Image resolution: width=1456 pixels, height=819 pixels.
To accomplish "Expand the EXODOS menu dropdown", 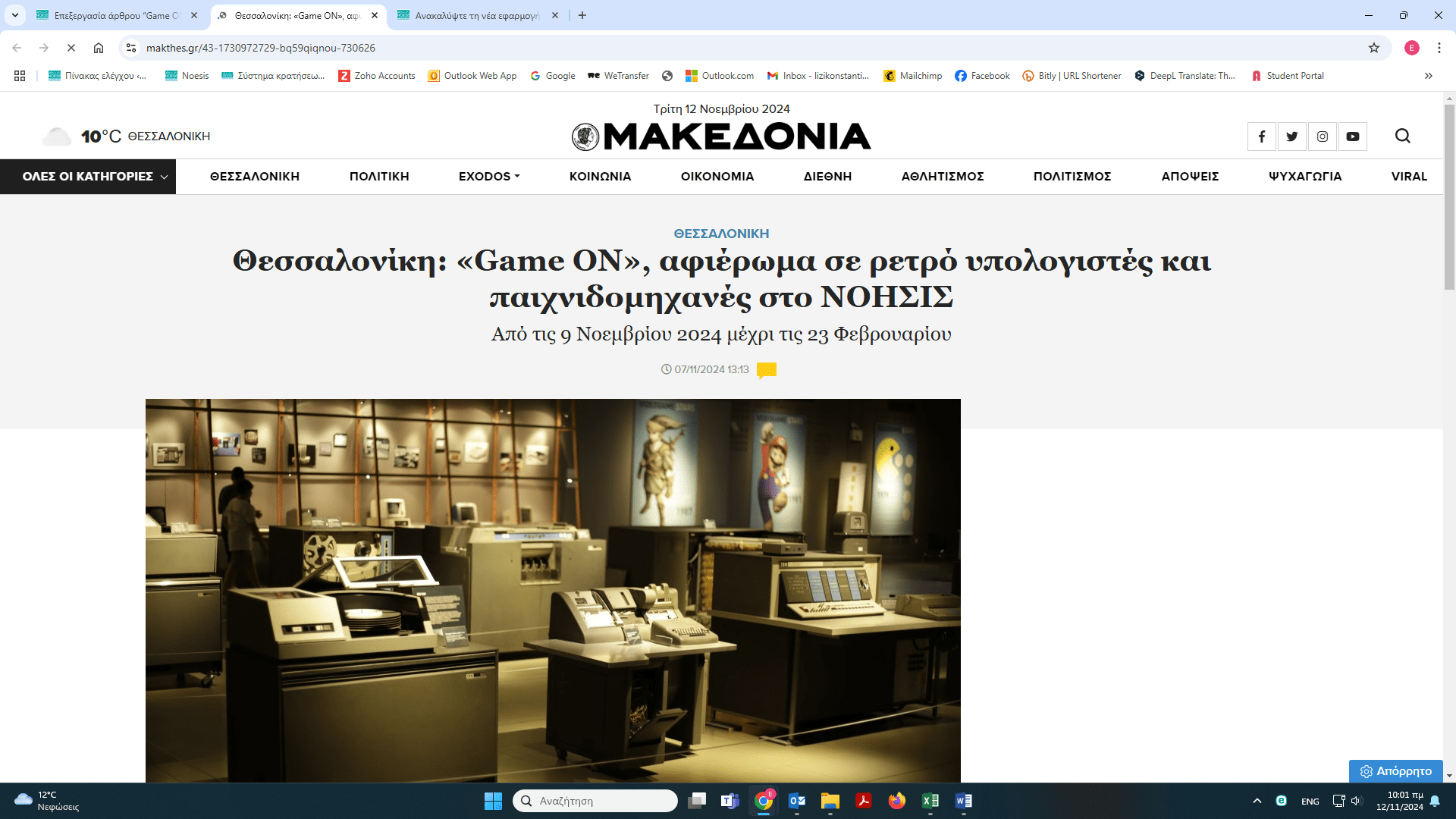I will [489, 177].
